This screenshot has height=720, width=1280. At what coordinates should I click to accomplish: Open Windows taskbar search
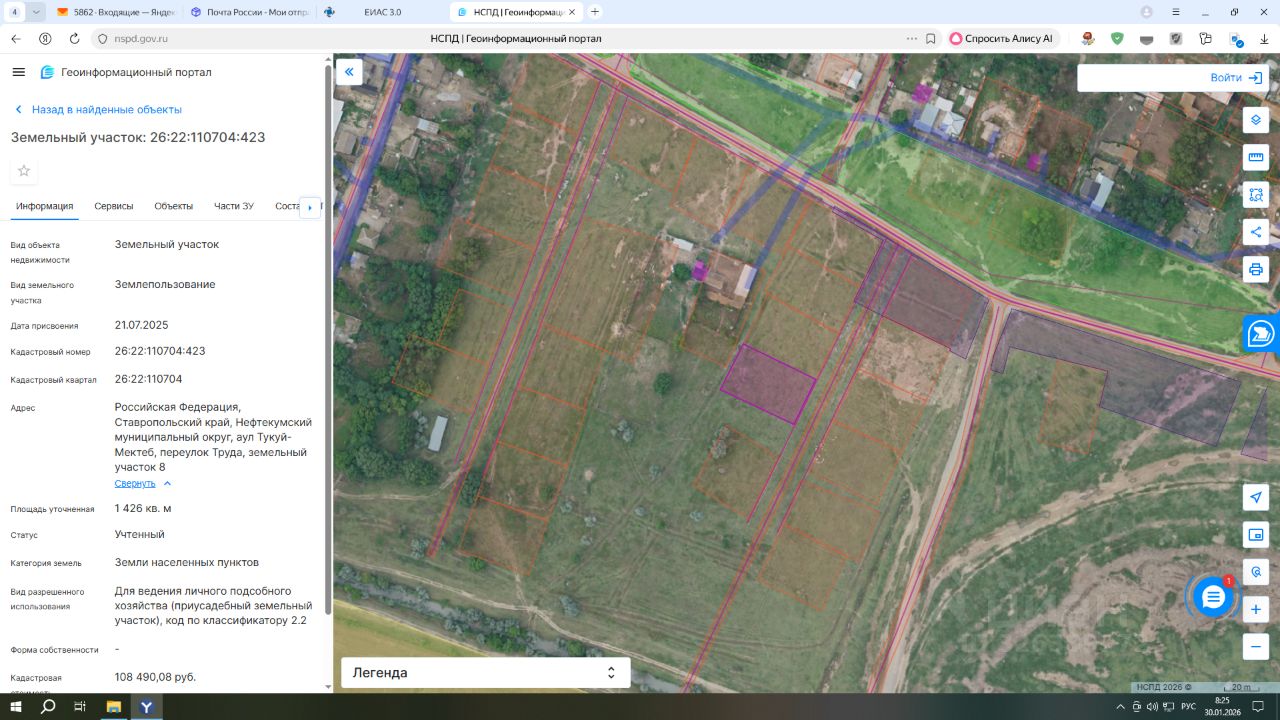click(x=48, y=706)
